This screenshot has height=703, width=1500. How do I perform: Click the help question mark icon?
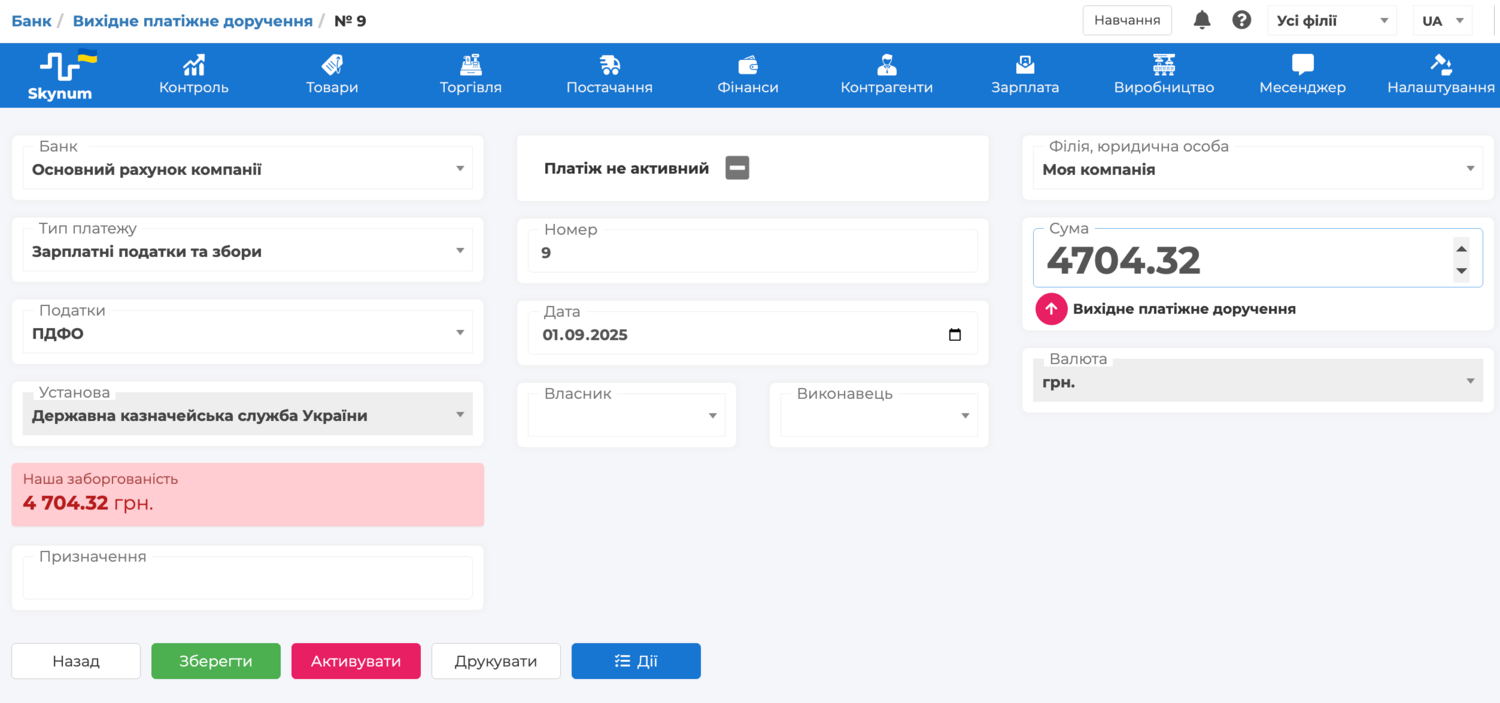(1241, 20)
